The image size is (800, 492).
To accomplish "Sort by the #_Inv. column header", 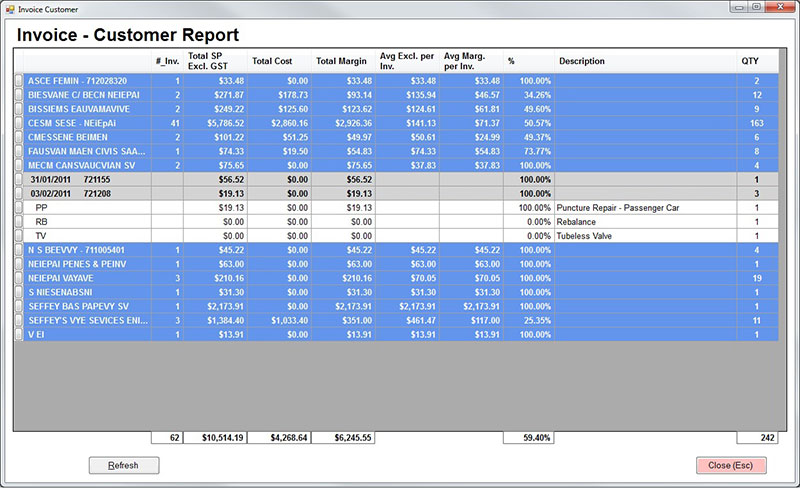I will point(167,61).
